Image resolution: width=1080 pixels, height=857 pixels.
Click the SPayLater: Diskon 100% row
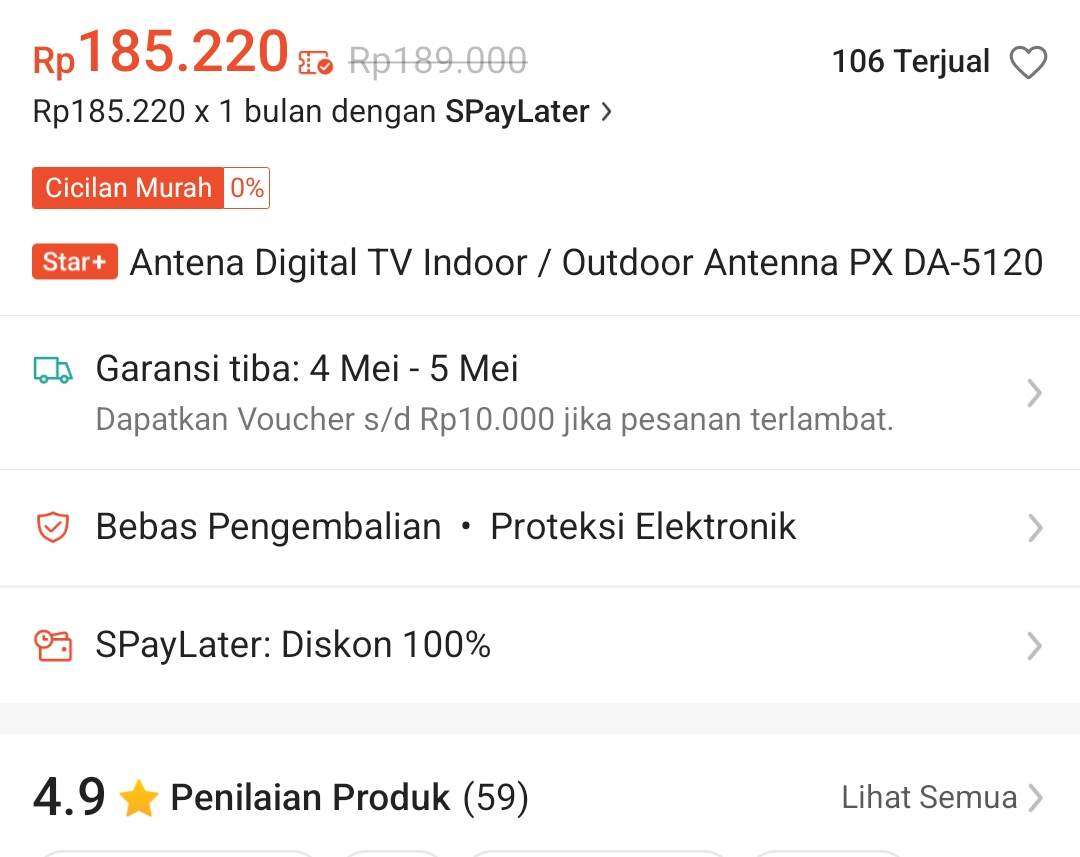pyautogui.click(x=540, y=646)
